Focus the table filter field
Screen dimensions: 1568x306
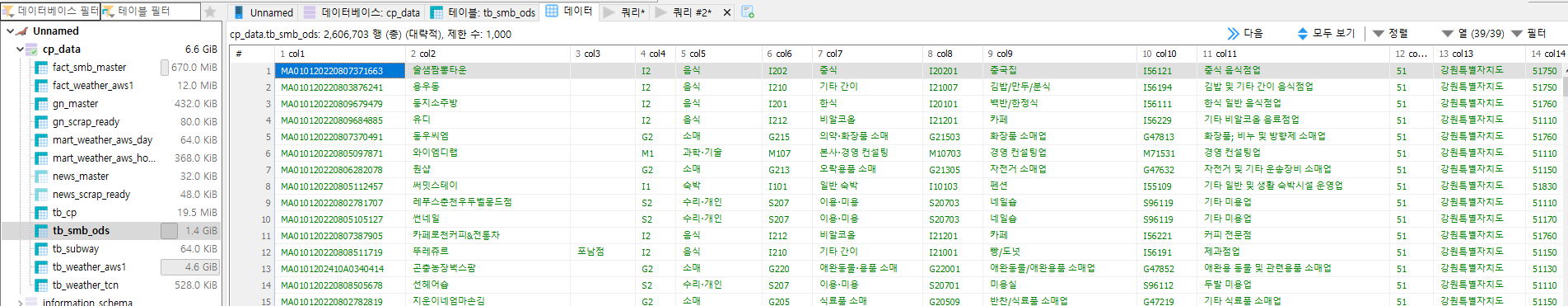point(150,12)
